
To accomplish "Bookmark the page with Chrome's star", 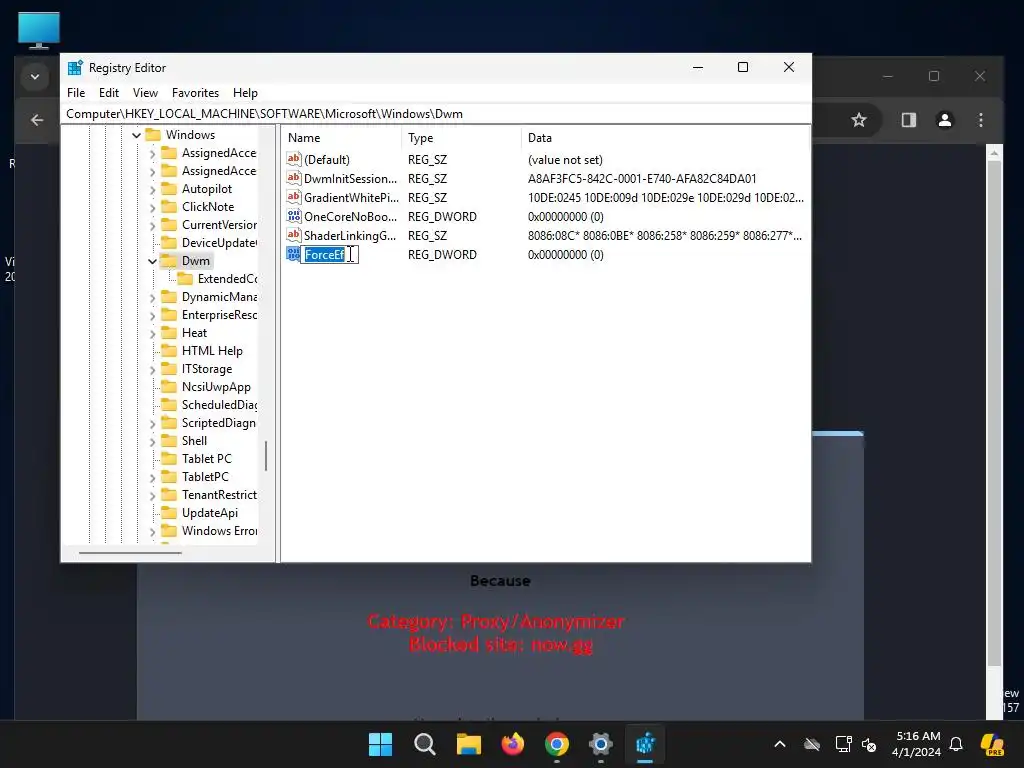I will click(859, 120).
